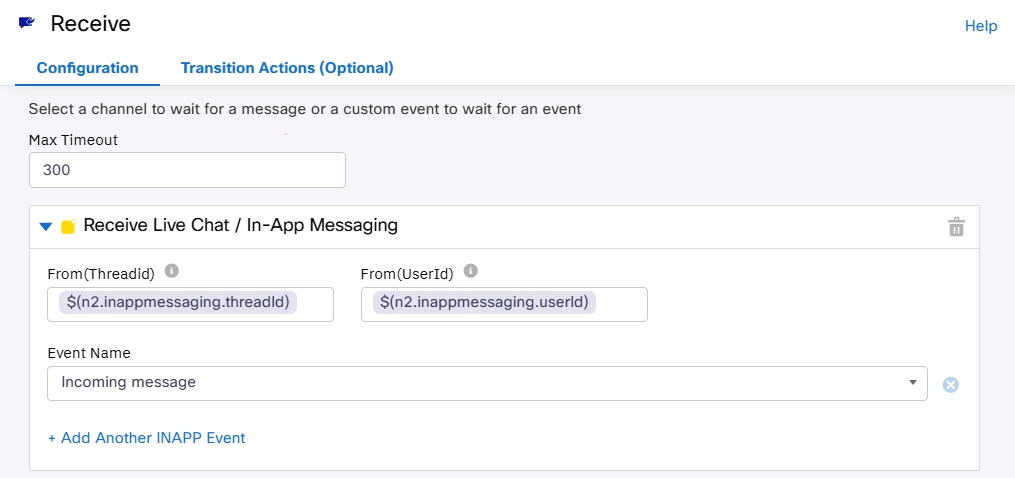Click the From(Threadid) input box
Screen dimensions: 1015x478
315,304
